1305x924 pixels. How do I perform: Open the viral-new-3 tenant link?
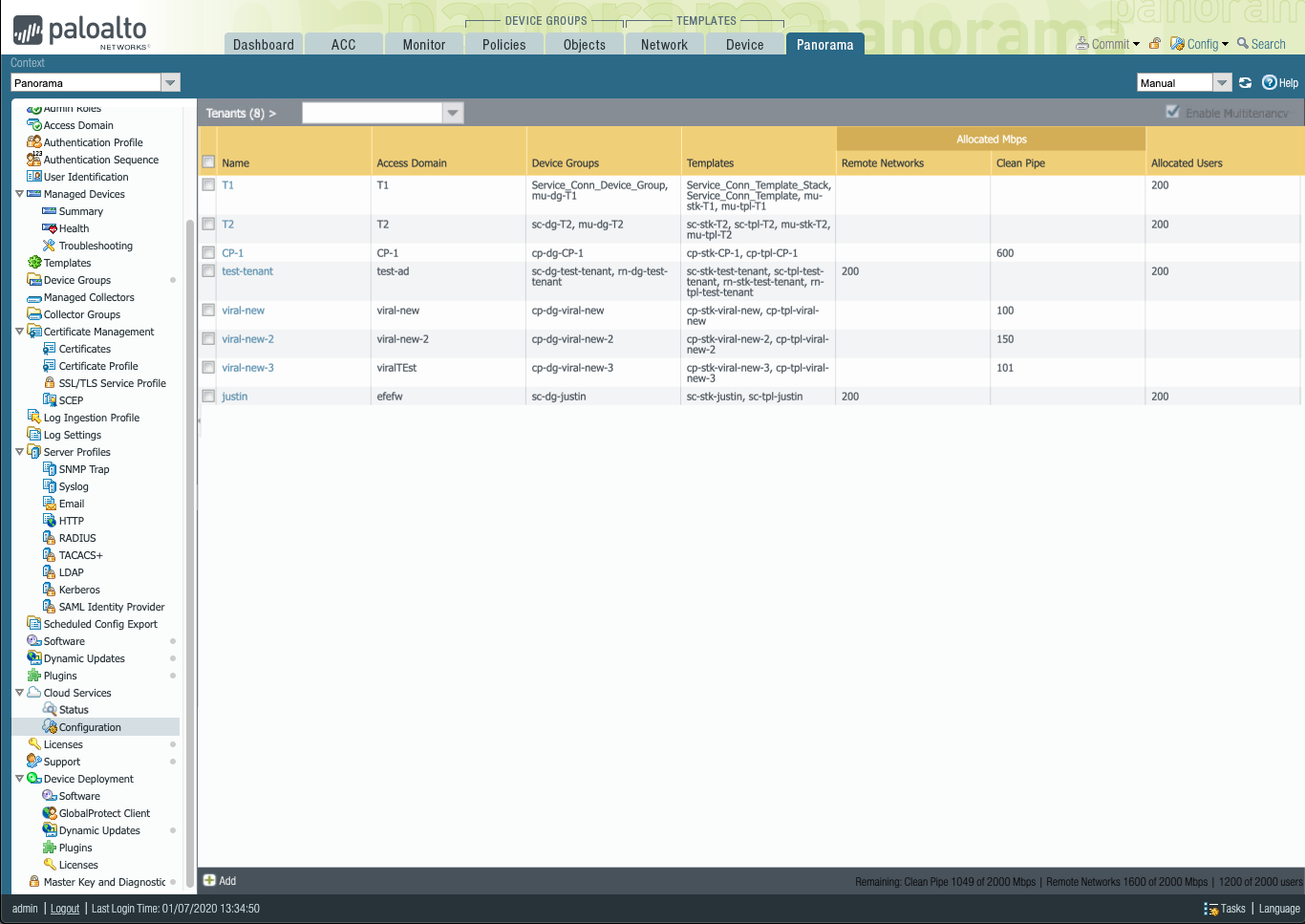247,368
